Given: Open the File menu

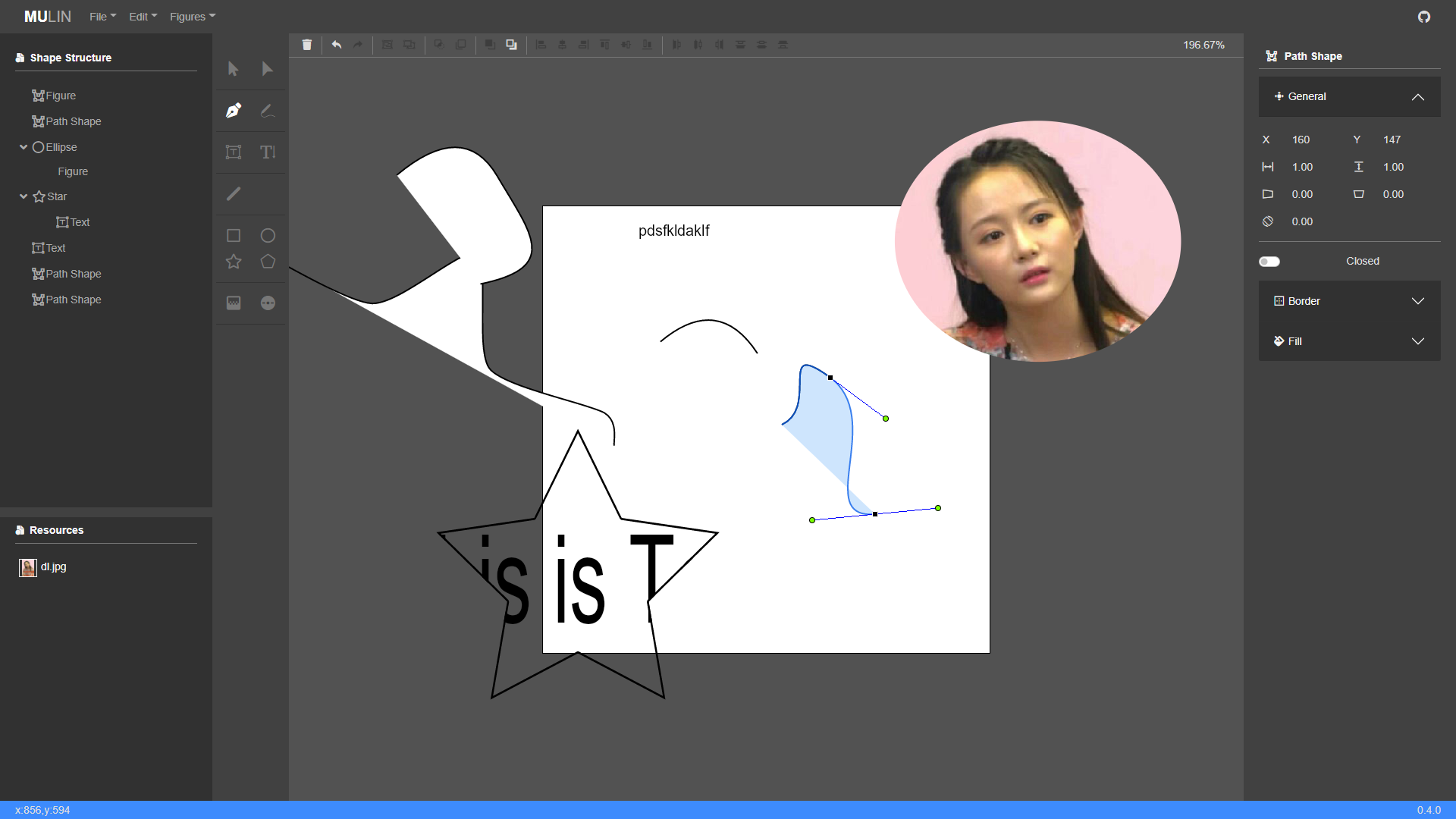Looking at the screenshot, I should point(102,17).
